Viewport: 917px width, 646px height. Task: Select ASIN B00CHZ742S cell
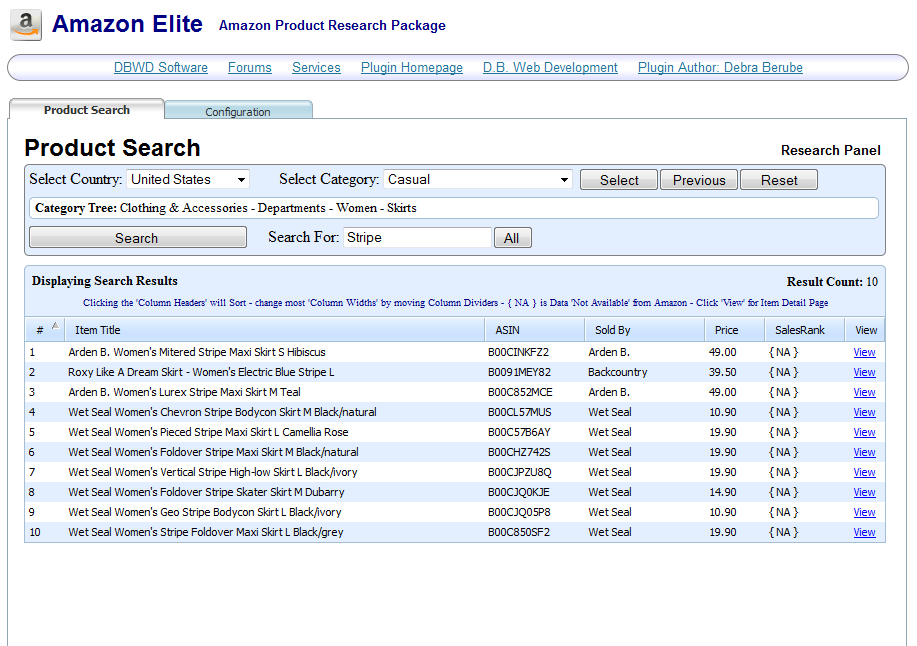pos(519,452)
